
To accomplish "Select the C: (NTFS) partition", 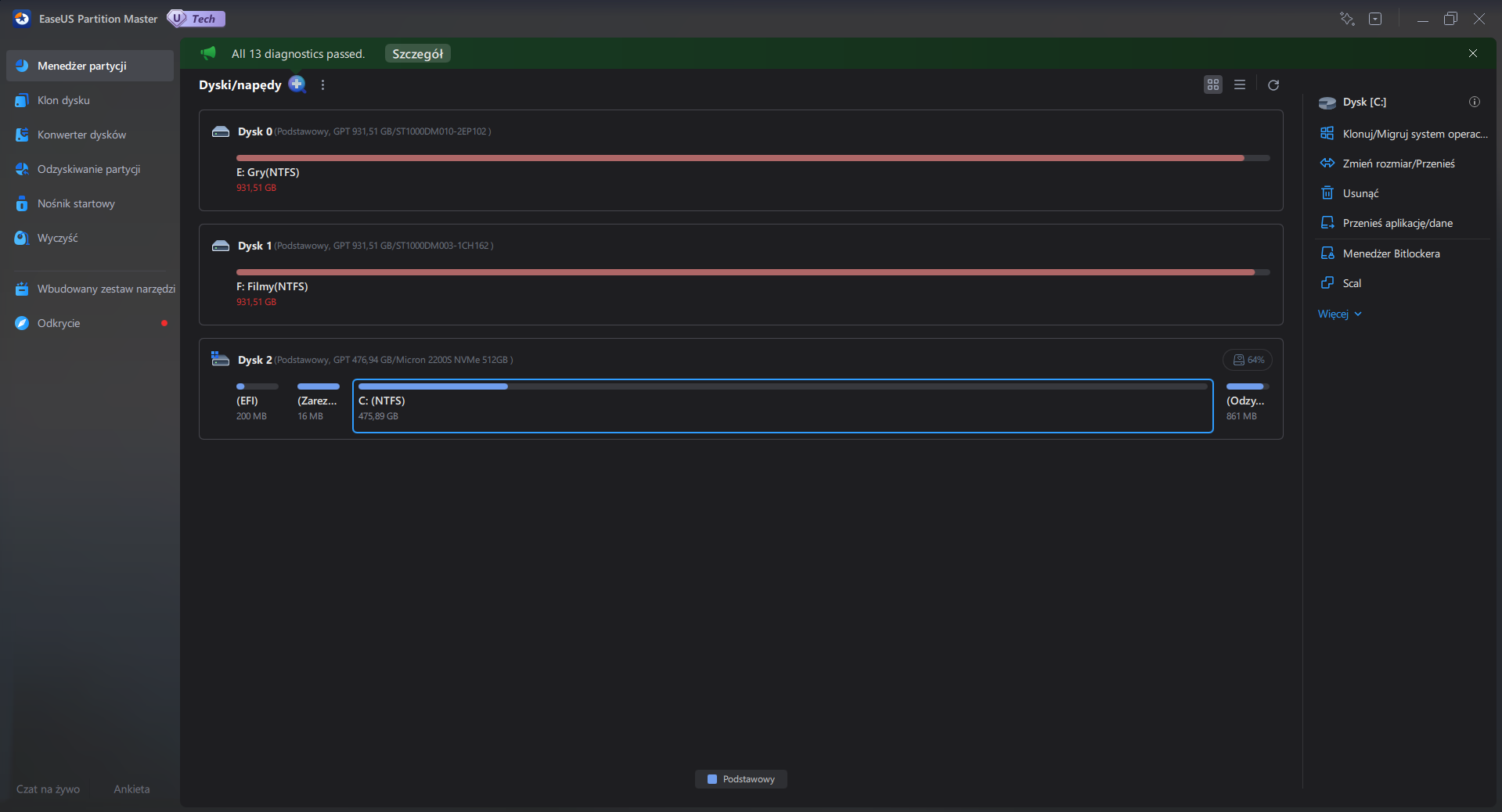I will 783,406.
